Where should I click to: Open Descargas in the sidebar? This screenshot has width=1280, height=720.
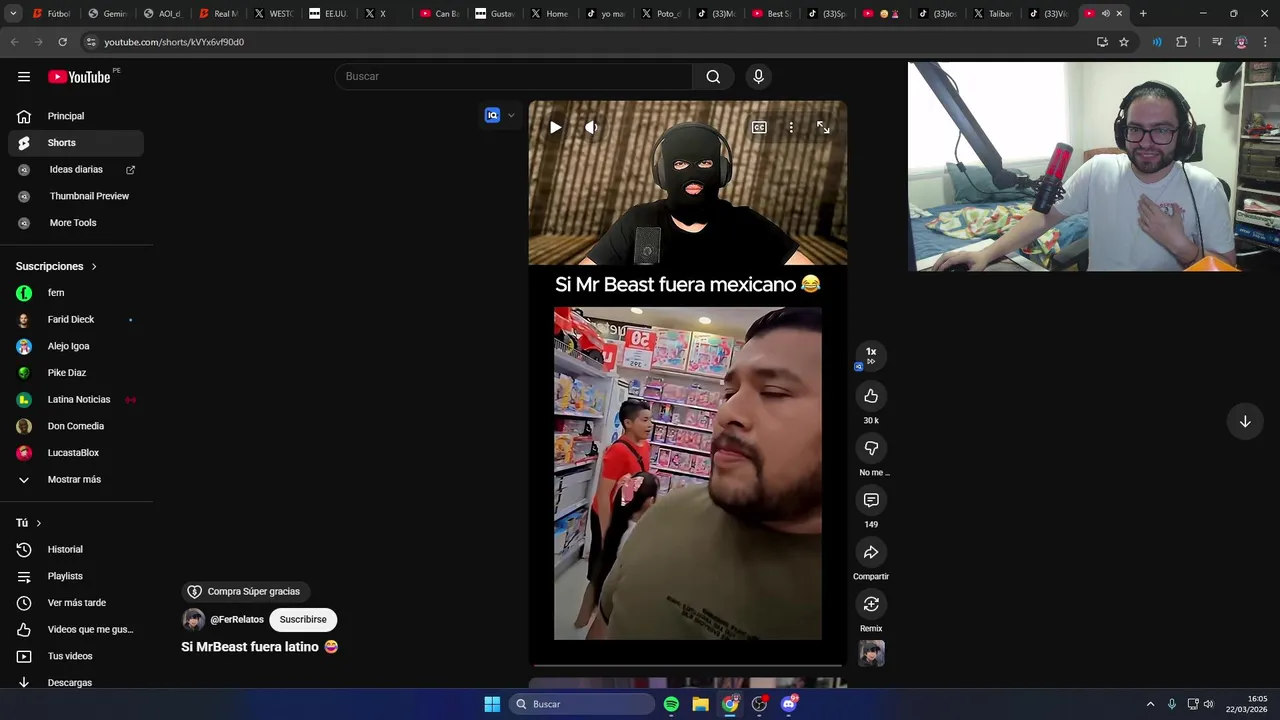click(x=76, y=683)
